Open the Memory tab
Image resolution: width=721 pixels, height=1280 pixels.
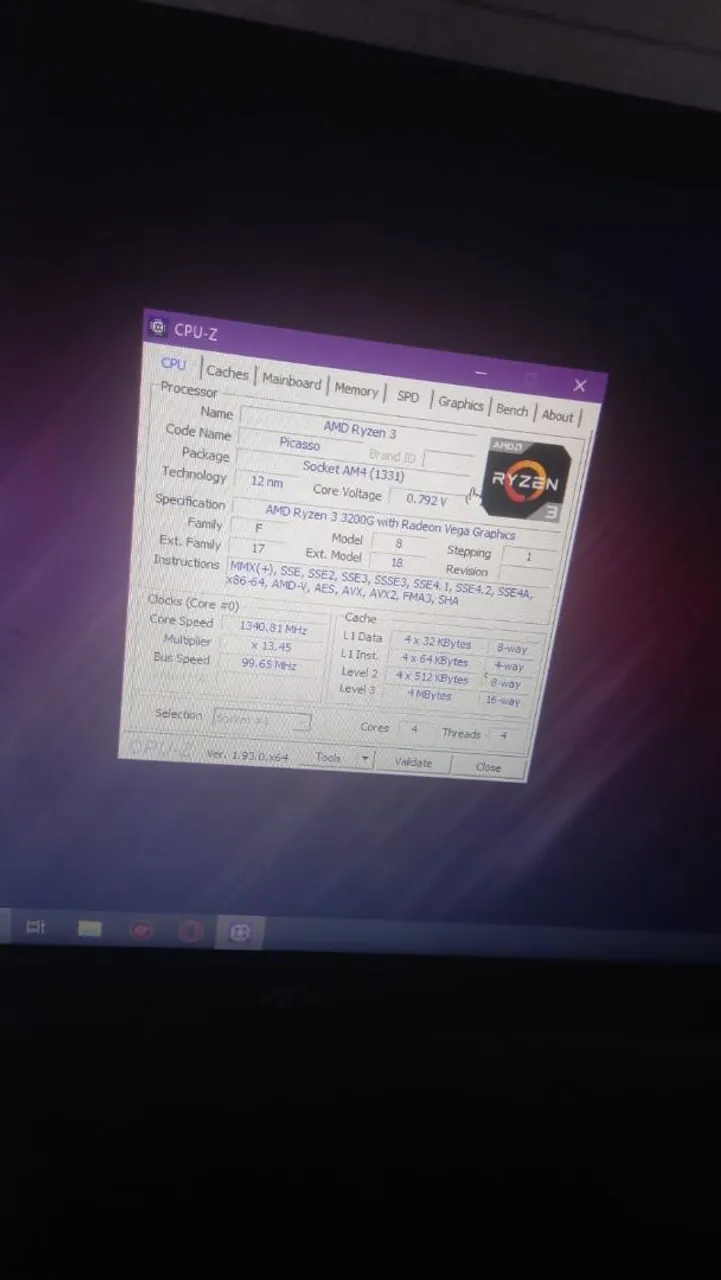(356, 390)
